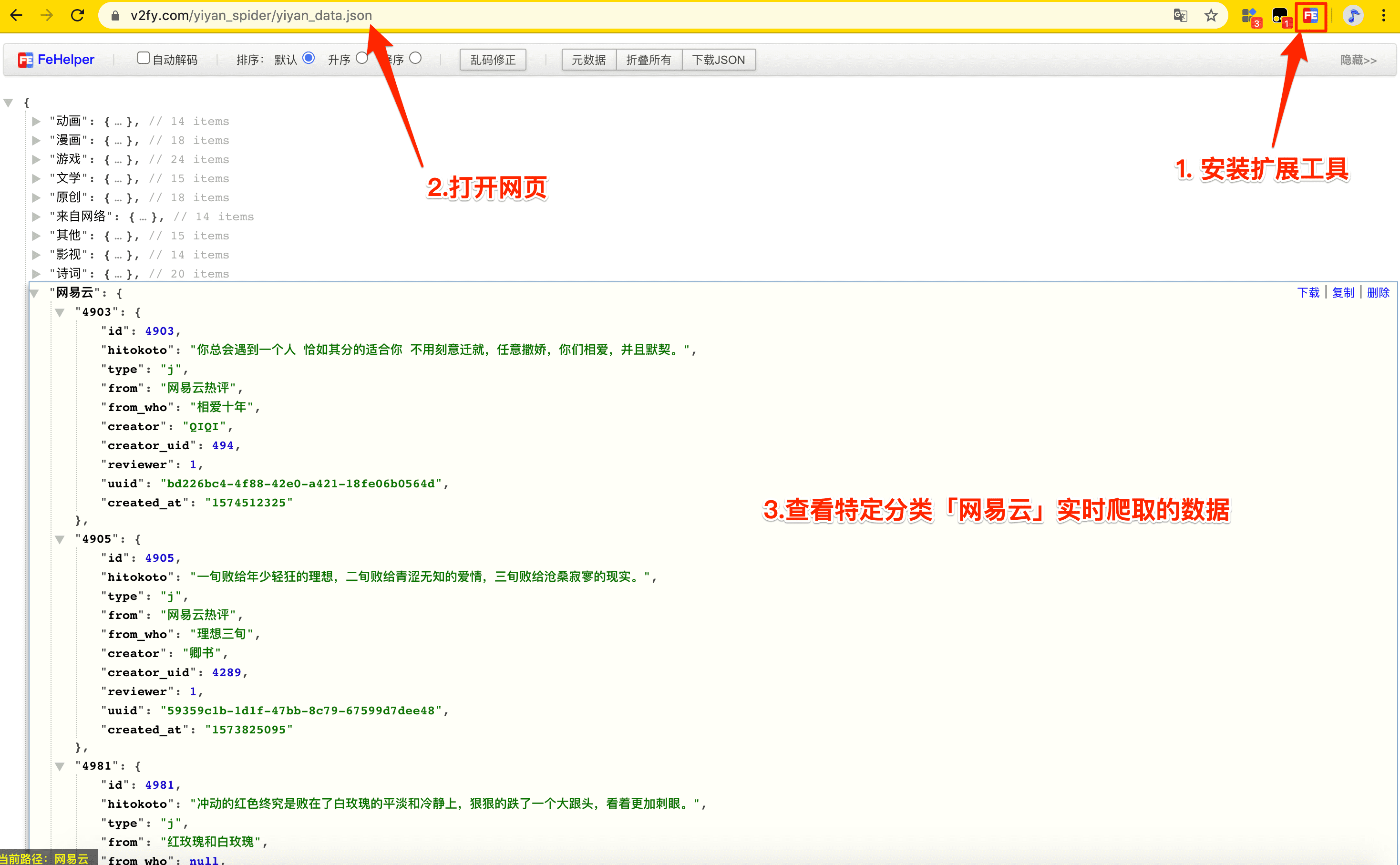Select the 默认 sort radio button
The width and height of the screenshot is (1400, 865).
(x=309, y=58)
